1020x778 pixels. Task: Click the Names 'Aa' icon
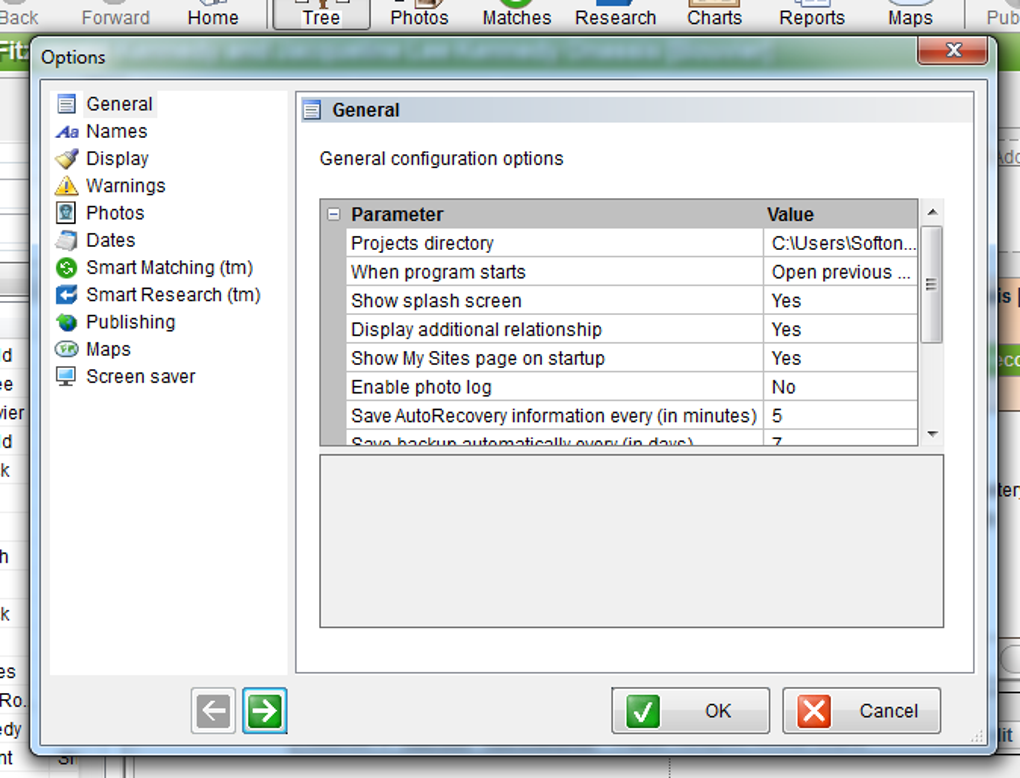tap(66, 131)
